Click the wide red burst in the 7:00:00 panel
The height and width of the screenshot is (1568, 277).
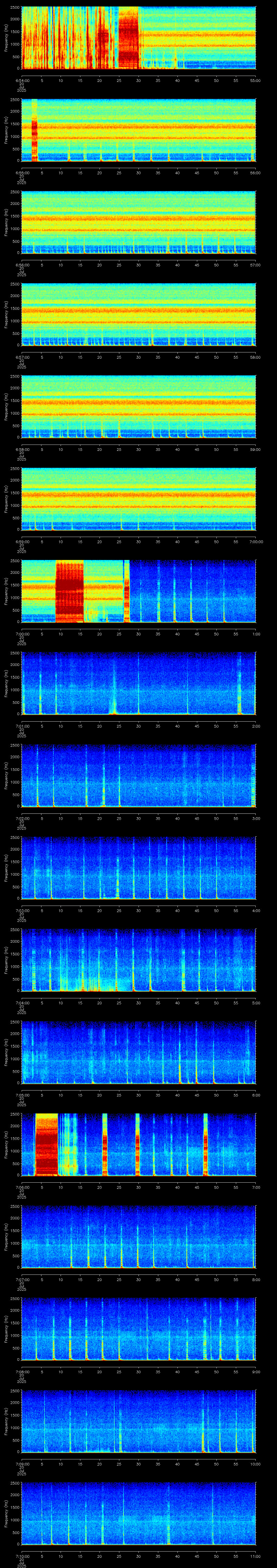pyautogui.click(x=70, y=592)
